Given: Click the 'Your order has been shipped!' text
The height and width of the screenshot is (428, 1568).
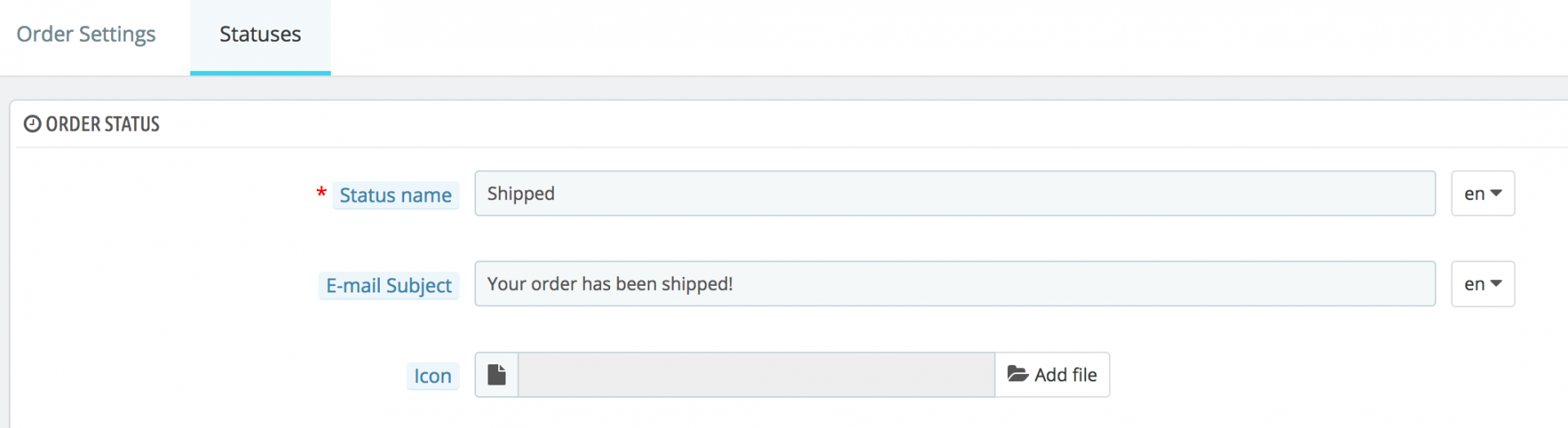Looking at the screenshot, I should tap(610, 283).
